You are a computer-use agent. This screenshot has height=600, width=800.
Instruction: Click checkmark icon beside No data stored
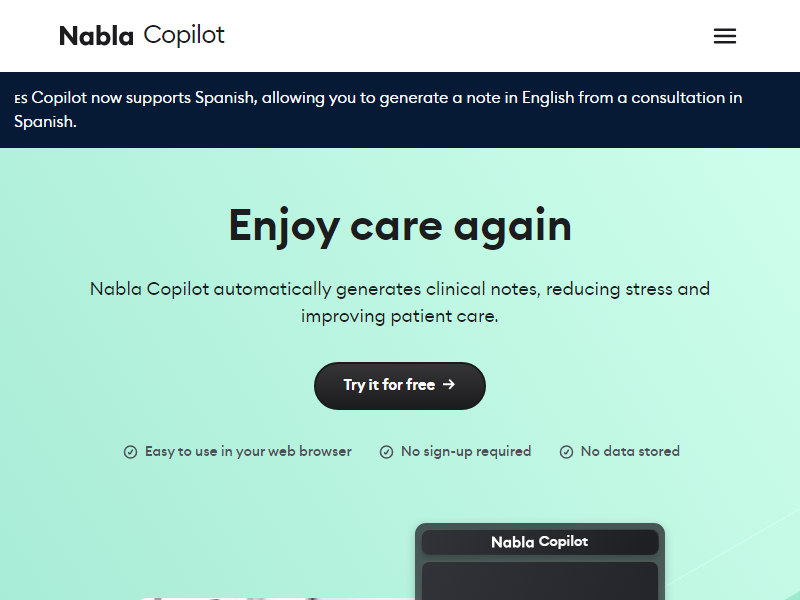[566, 452]
